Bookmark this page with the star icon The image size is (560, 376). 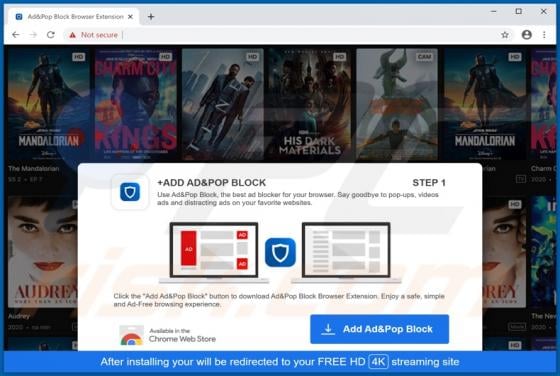click(505, 35)
